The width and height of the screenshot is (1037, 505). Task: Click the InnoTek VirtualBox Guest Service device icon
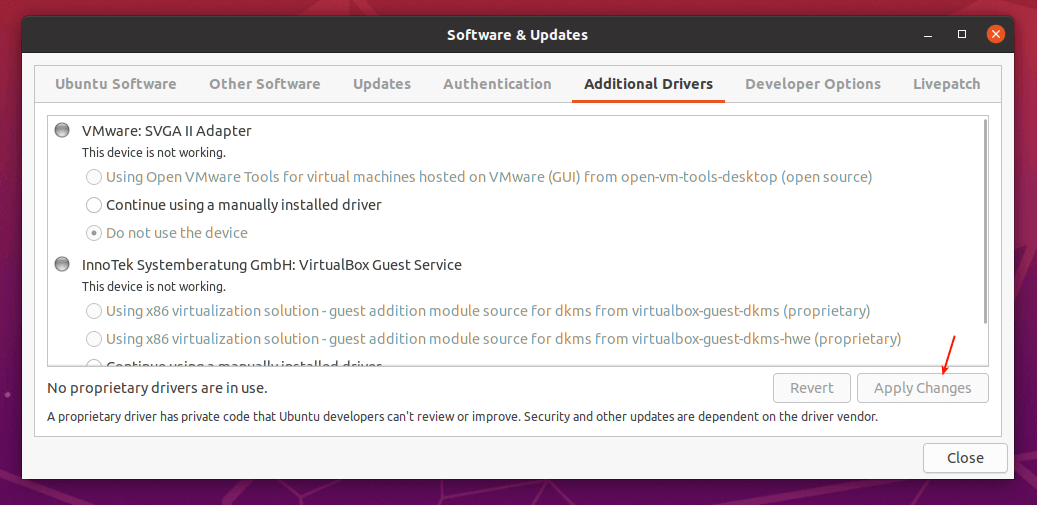pyautogui.click(x=63, y=265)
